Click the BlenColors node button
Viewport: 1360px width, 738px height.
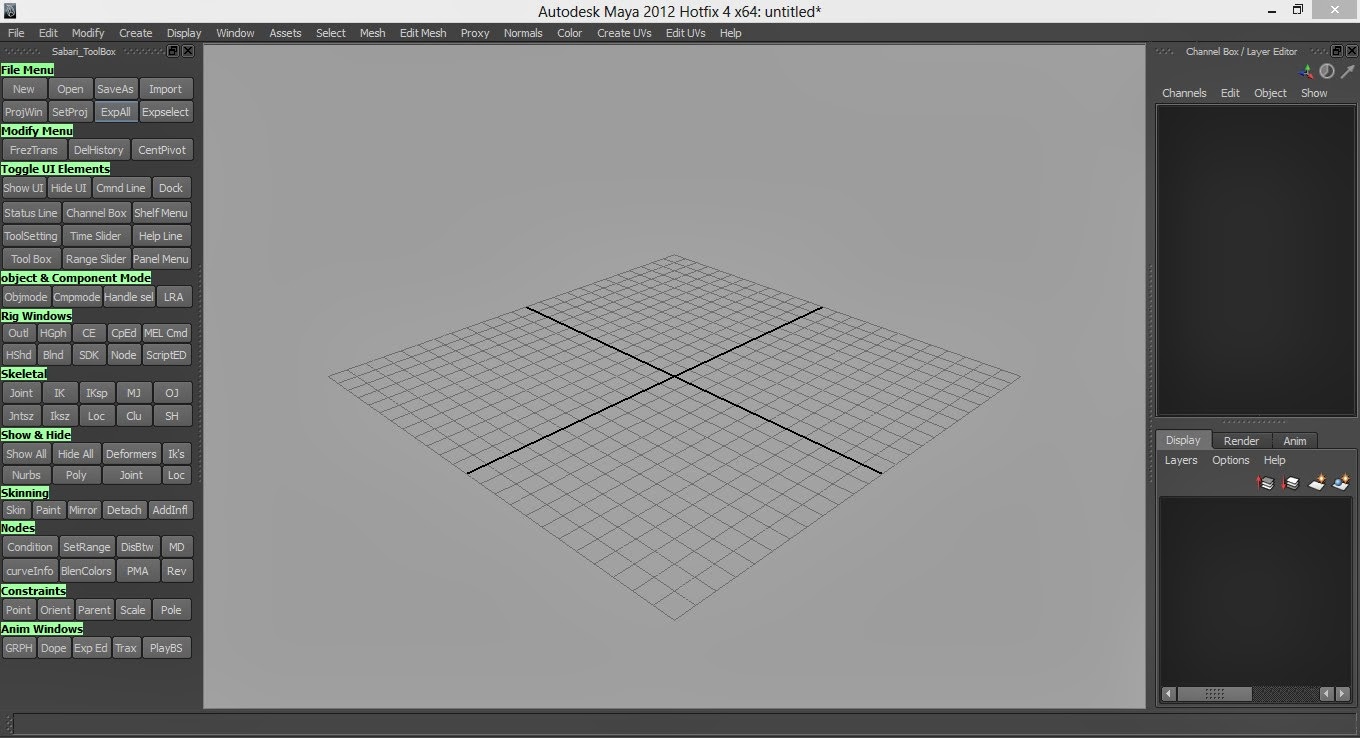point(86,571)
